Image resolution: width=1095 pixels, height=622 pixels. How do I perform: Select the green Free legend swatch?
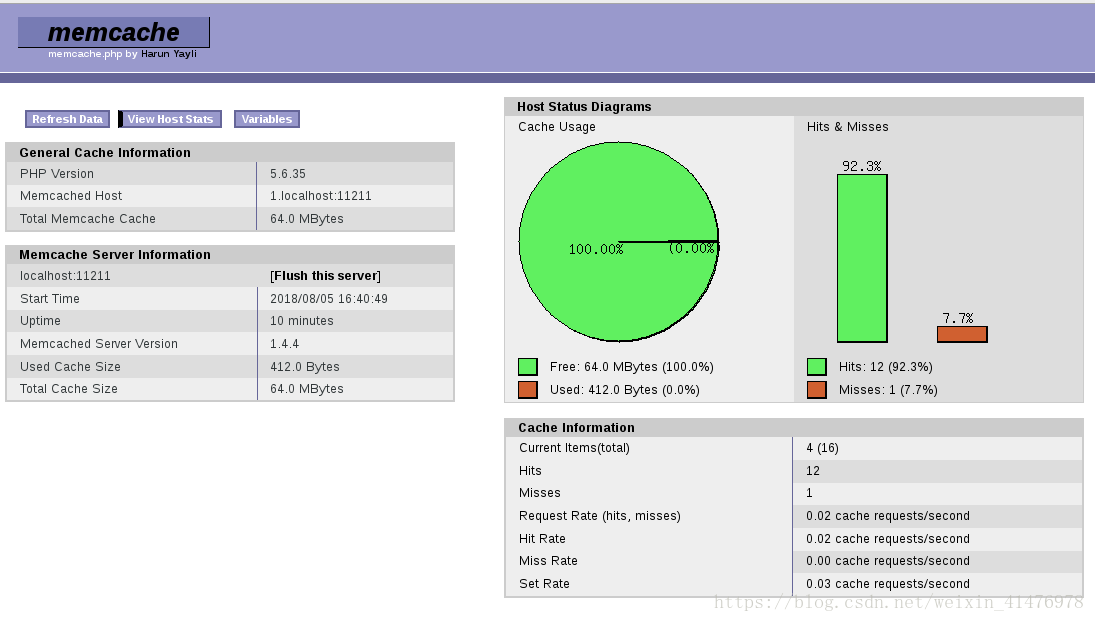pyautogui.click(x=528, y=366)
